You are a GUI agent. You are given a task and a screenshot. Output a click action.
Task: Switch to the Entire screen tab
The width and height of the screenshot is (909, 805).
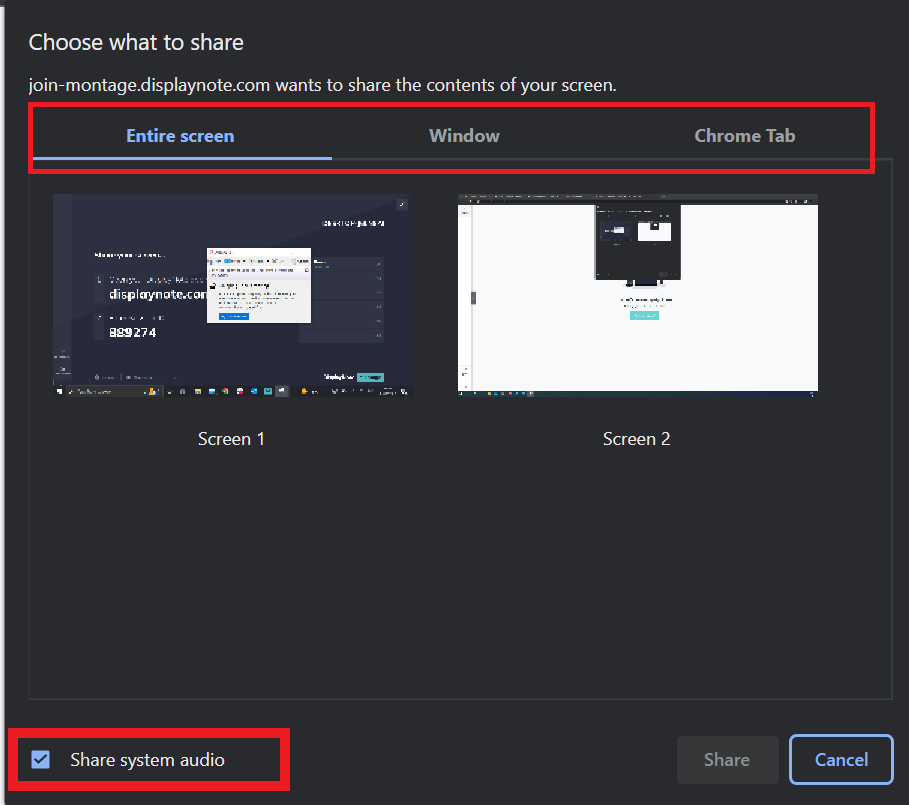tap(180, 136)
